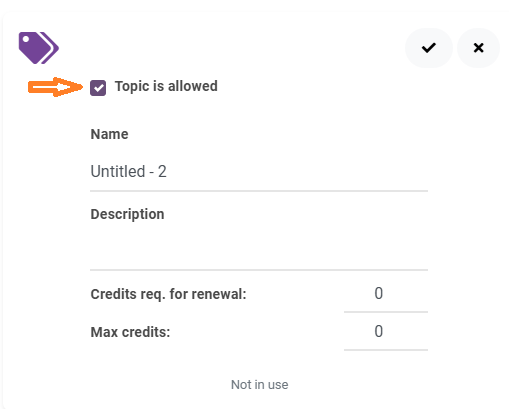Click the orange arrow pointing to checkbox

click(55, 87)
